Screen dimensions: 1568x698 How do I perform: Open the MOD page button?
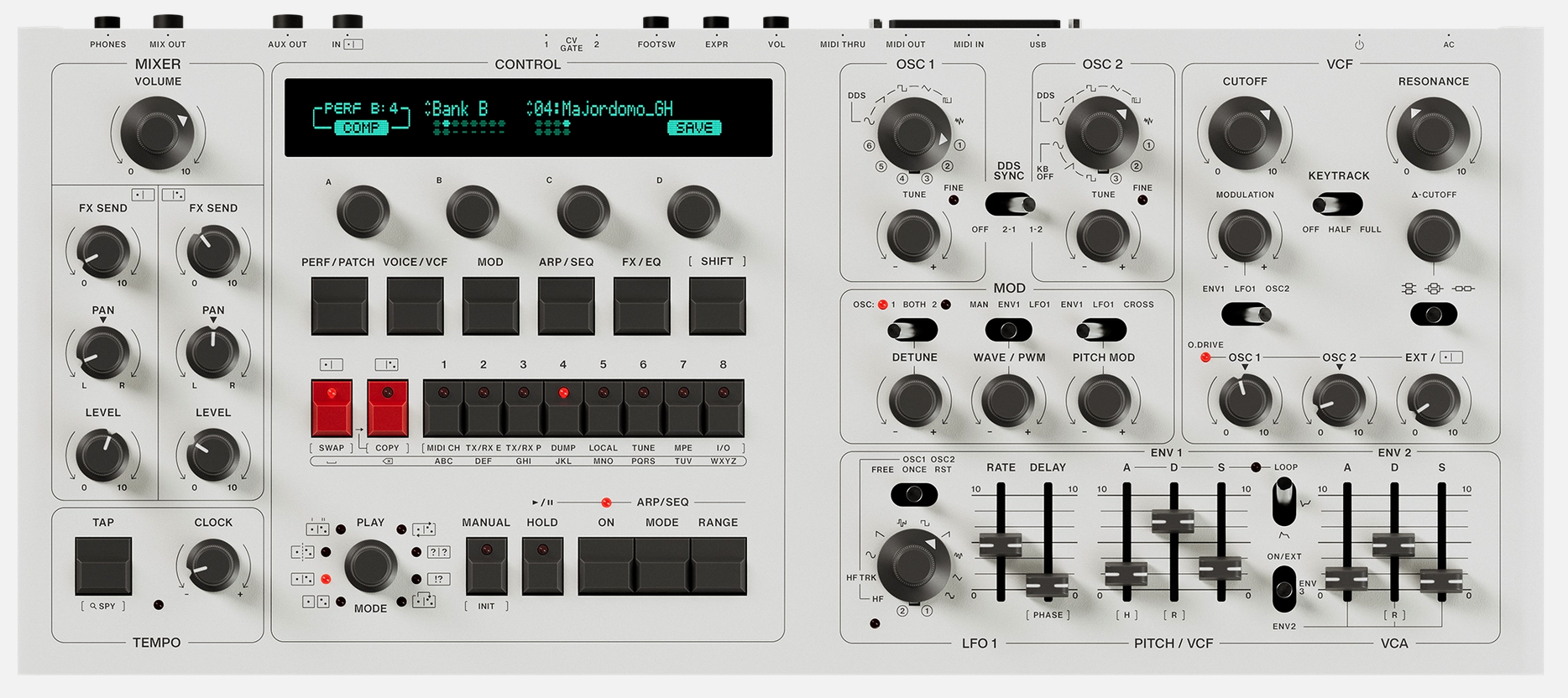coord(490,306)
